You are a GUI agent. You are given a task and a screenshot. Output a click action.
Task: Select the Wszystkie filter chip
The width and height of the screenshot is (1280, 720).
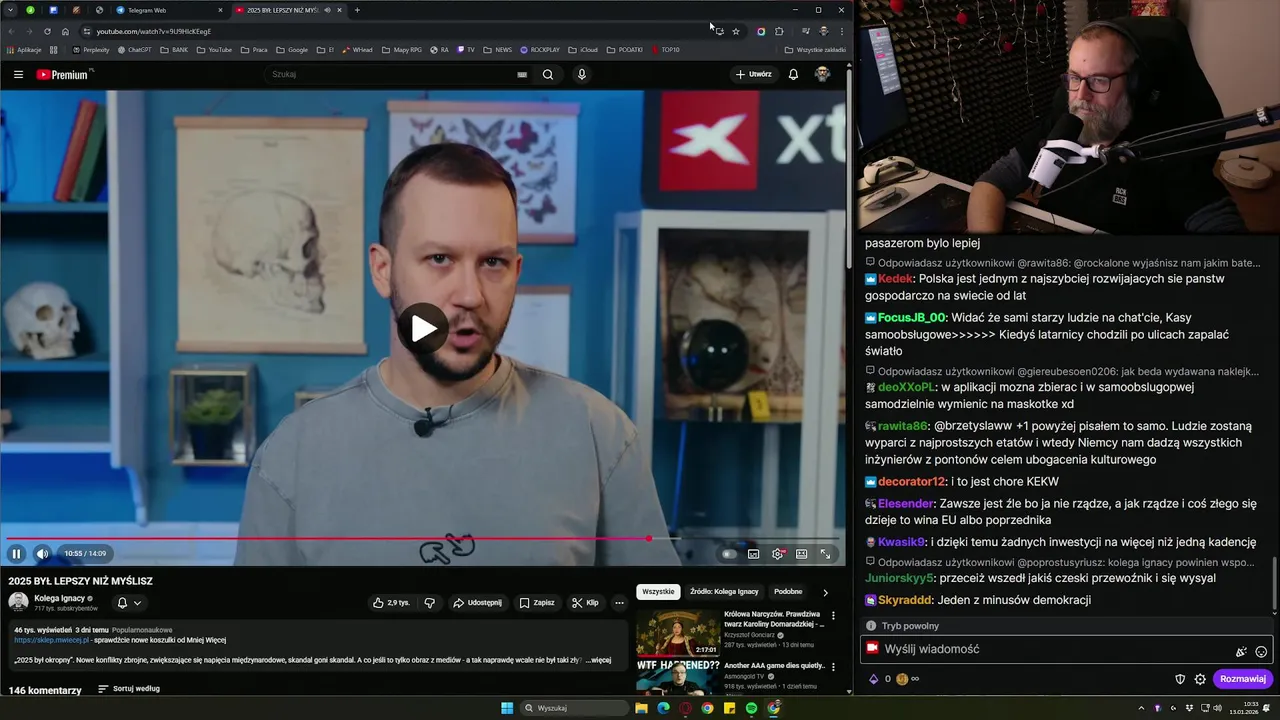[x=658, y=592]
